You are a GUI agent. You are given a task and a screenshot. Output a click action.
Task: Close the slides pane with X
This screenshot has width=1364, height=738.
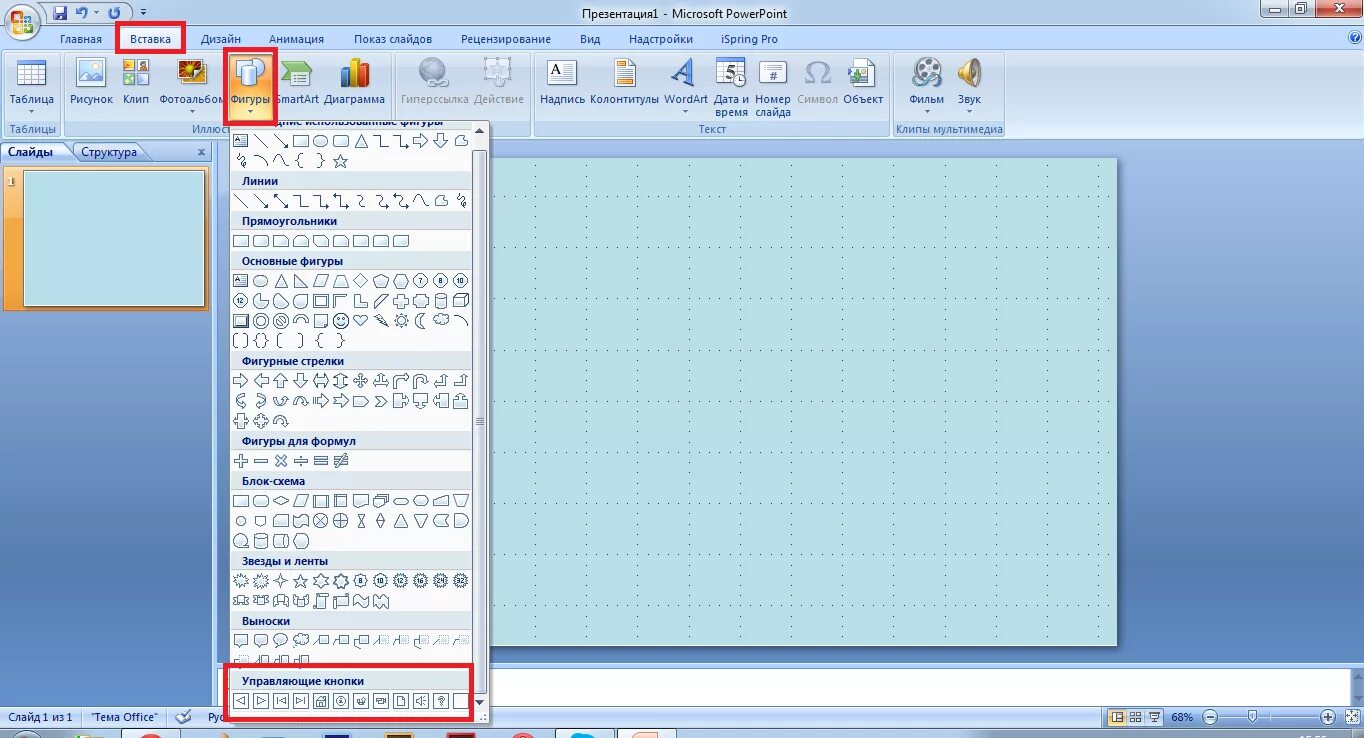coord(201,152)
